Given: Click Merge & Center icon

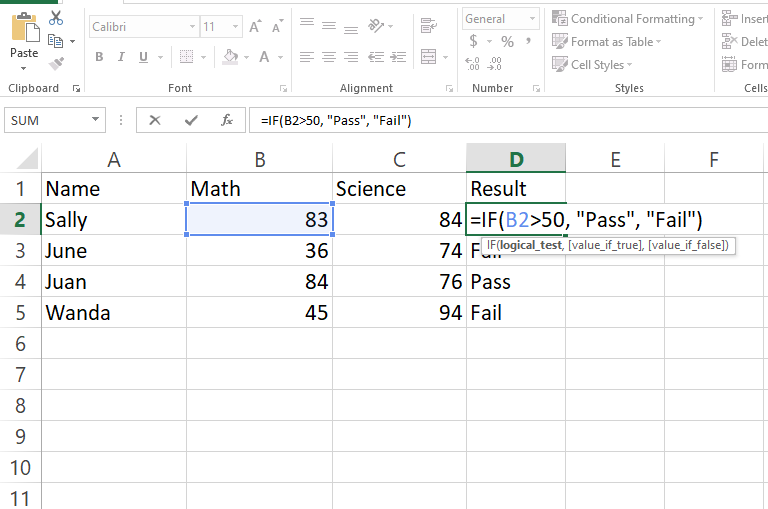Looking at the screenshot, I should (x=429, y=57).
